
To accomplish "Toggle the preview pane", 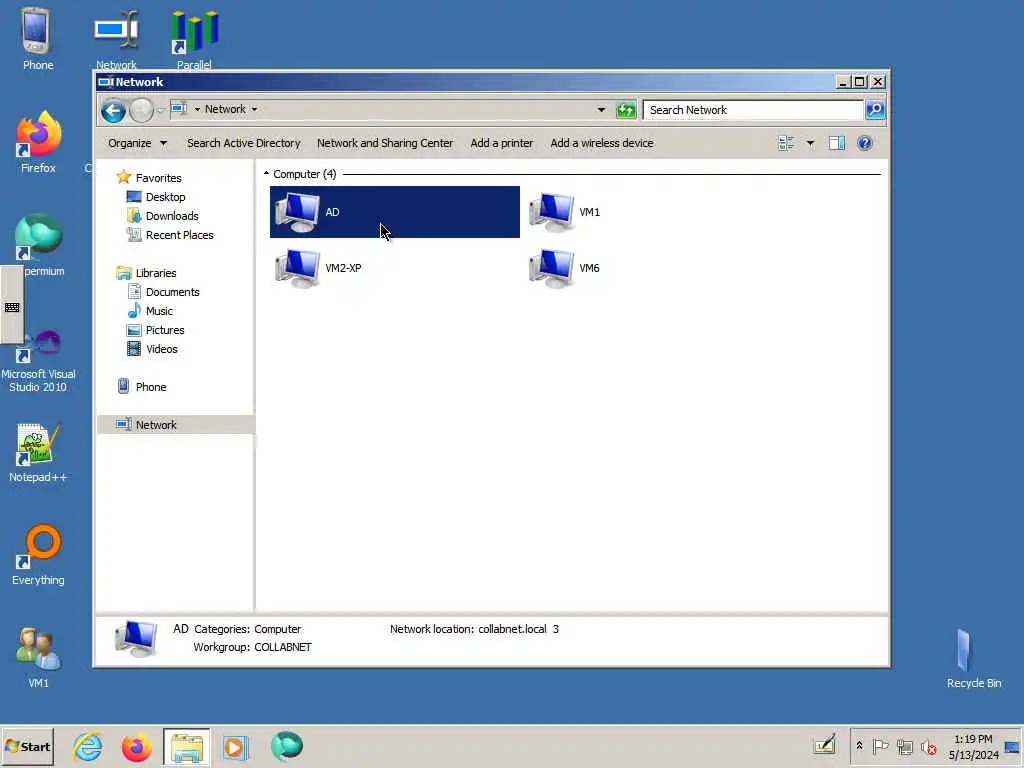I will click(837, 143).
